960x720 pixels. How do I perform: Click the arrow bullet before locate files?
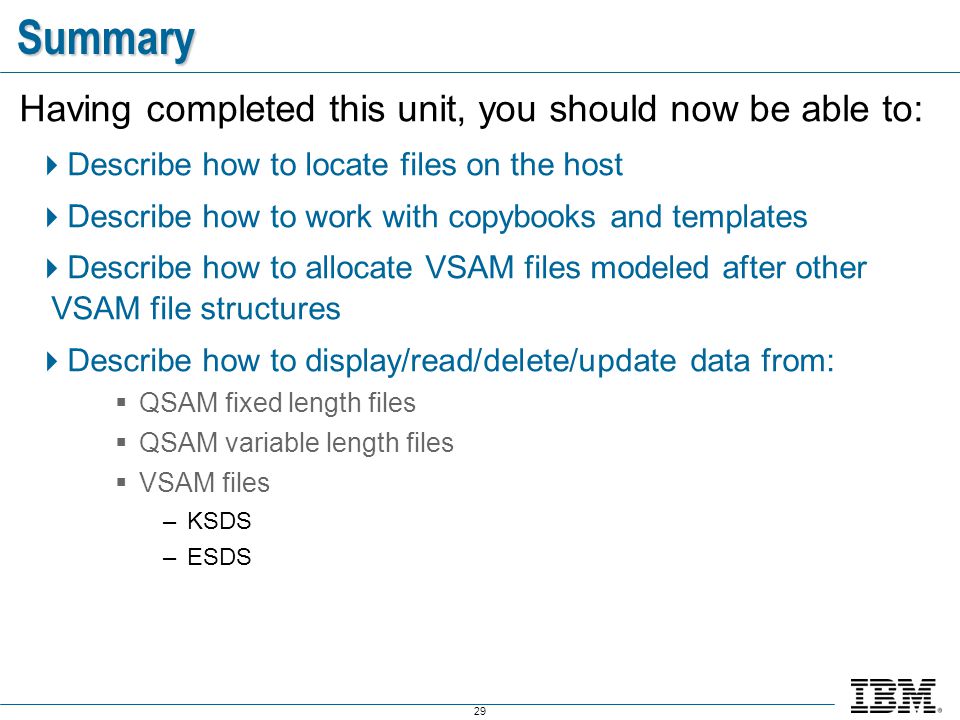52,165
